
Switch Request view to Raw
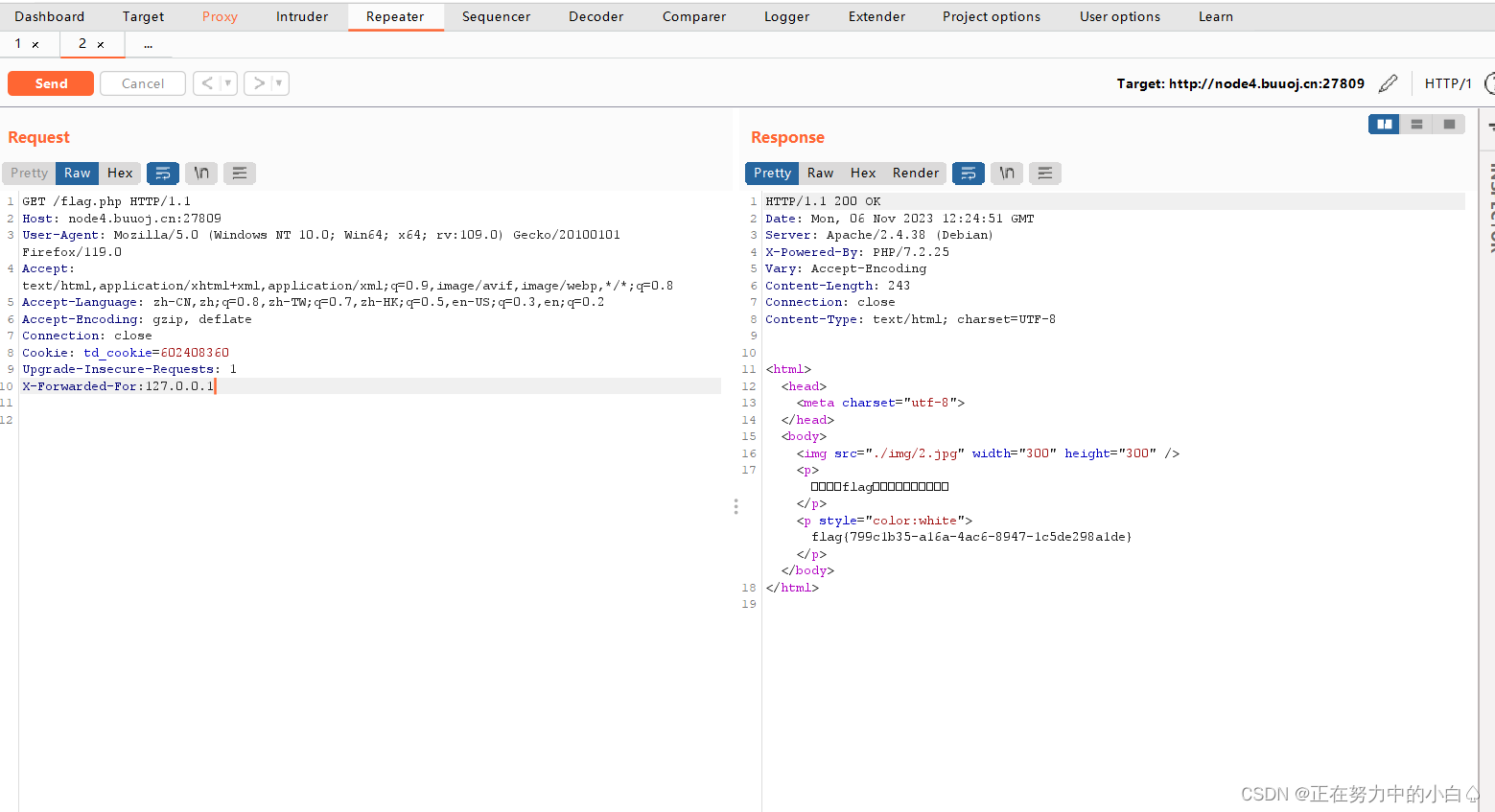78,173
